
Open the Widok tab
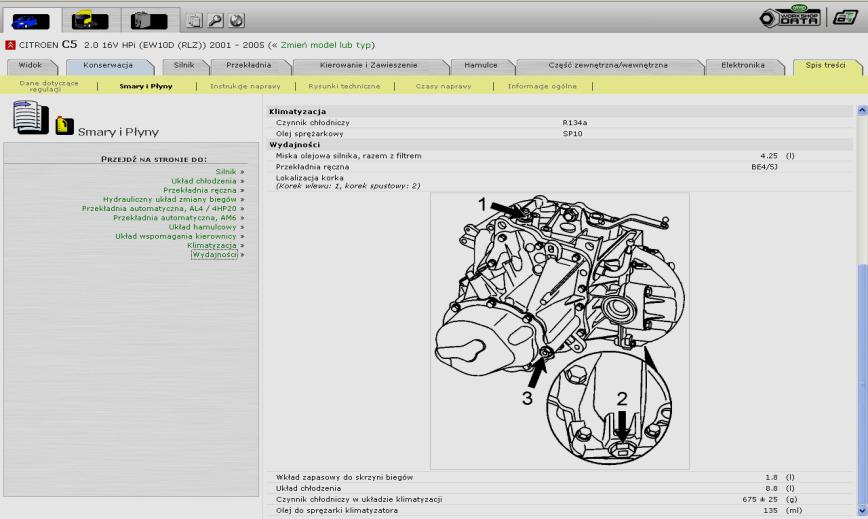[30, 65]
